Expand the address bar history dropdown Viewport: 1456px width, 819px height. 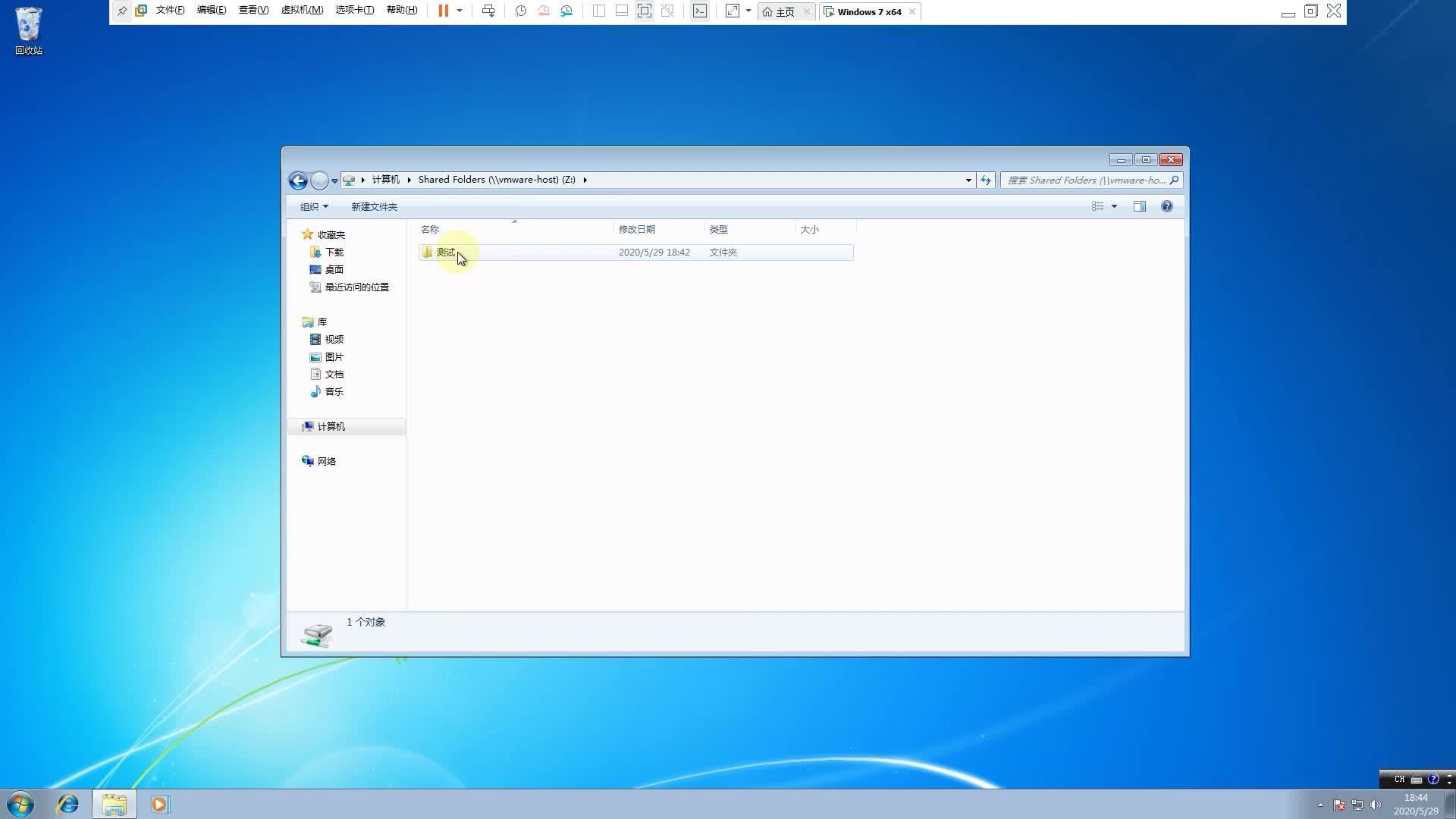[968, 180]
